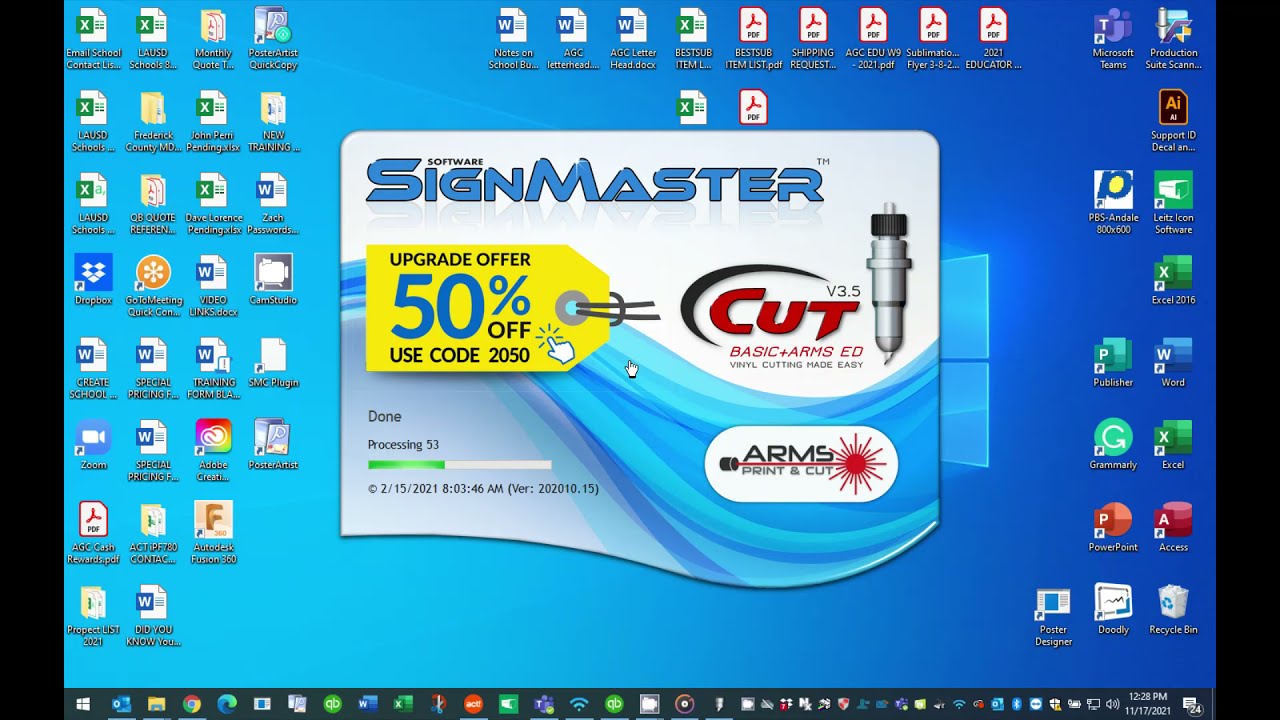This screenshot has height=720, width=1280.
Task: Click the ARMS Print & Cut badge
Action: coord(801,463)
